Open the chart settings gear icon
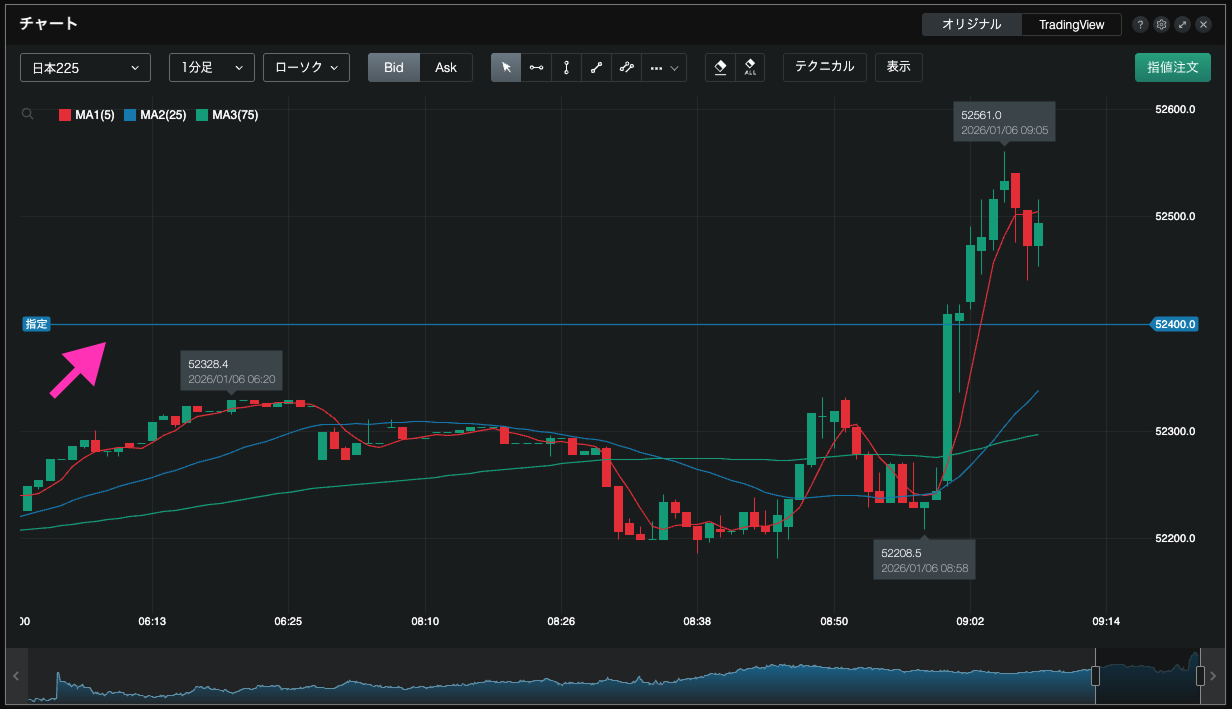1232x709 pixels. pos(1161,24)
